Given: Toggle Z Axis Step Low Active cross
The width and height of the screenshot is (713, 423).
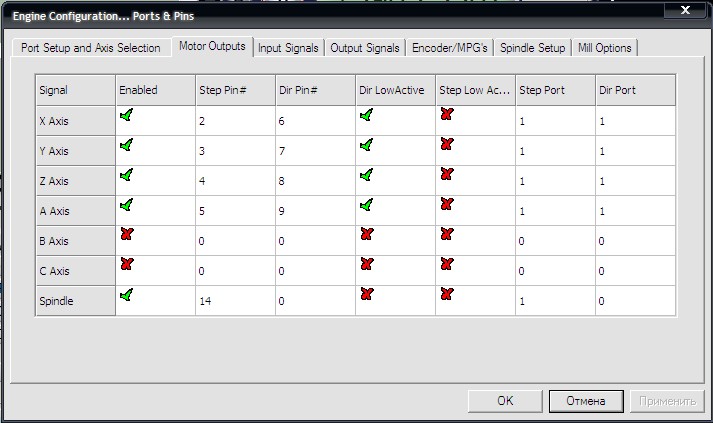Looking at the screenshot, I should 446,175.
